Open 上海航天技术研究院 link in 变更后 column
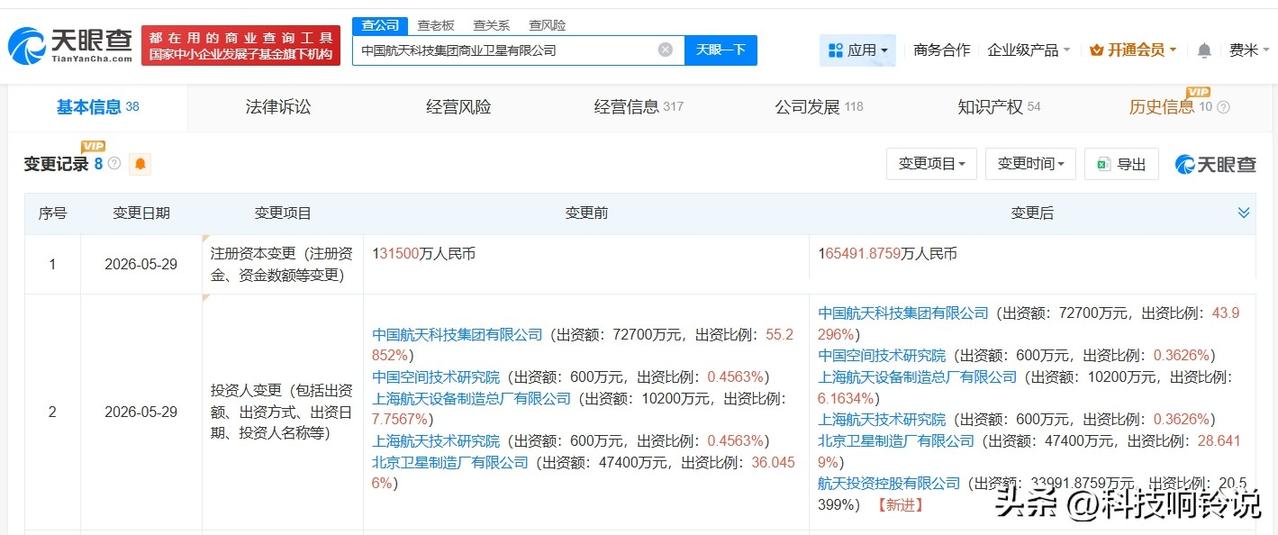This screenshot has width=1278, height=535. click(x=881, y=419)
